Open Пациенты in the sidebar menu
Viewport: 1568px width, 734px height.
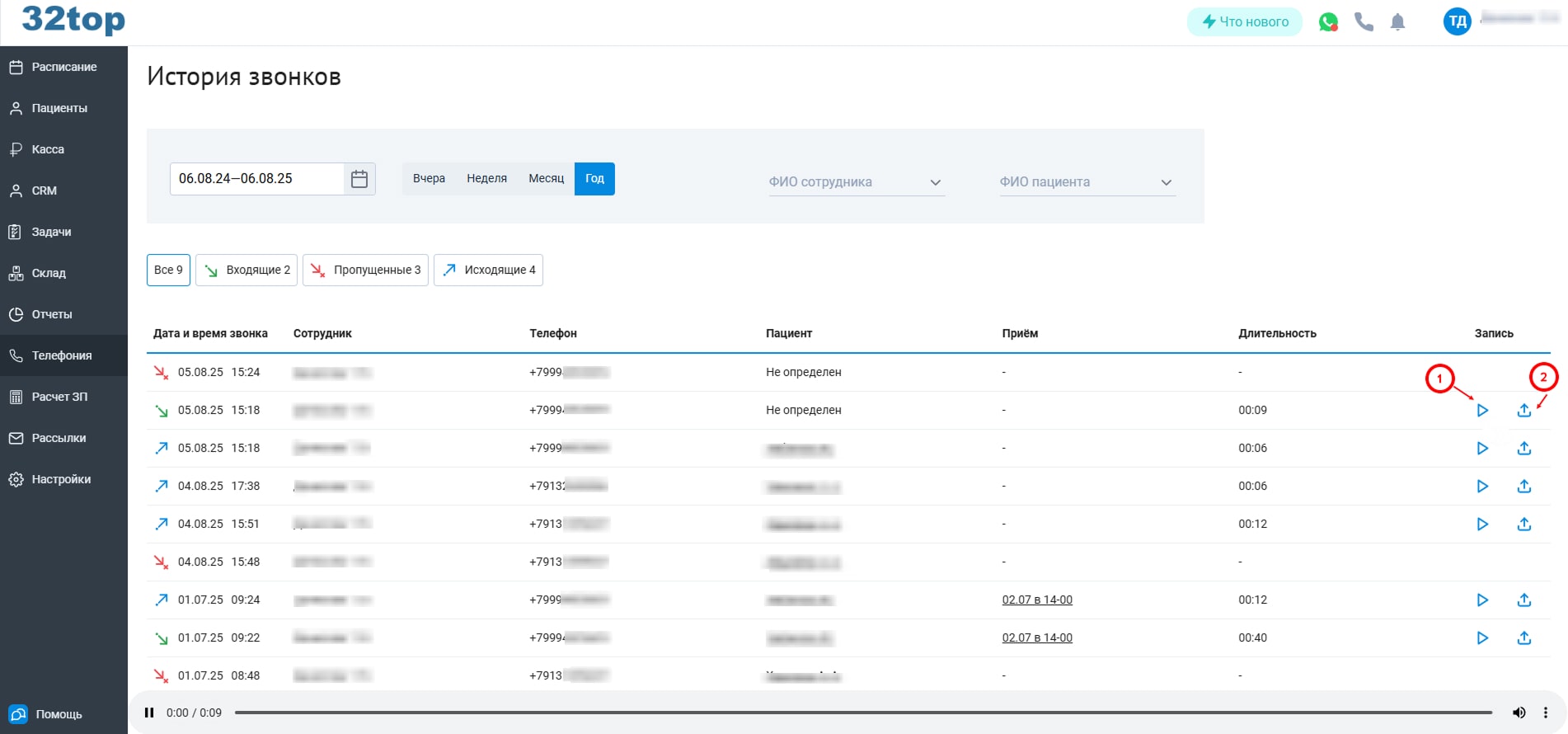59,108
